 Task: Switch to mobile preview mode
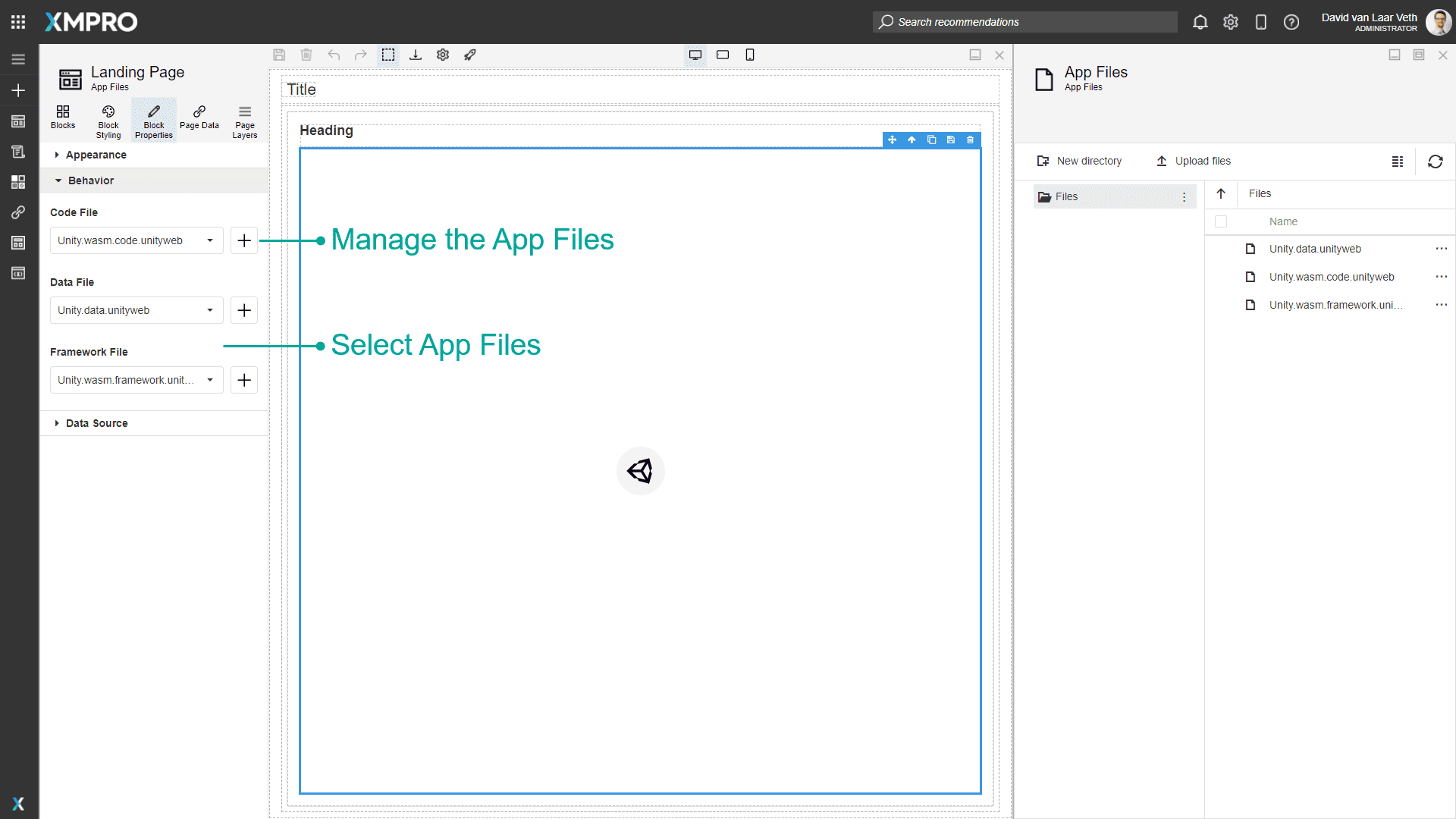[x=750, y=55]
